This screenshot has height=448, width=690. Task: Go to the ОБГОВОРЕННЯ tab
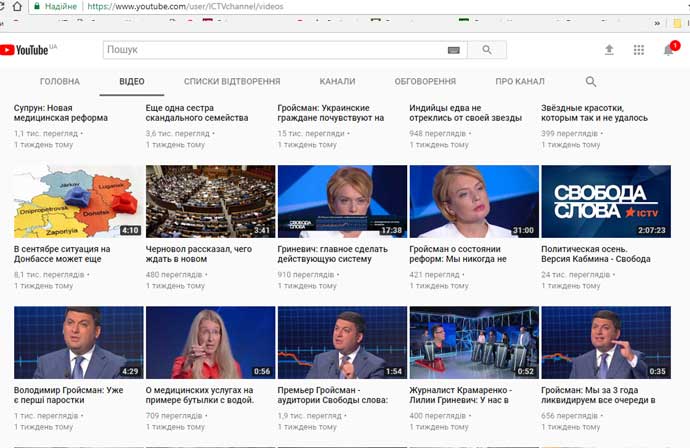pos(425,82)
